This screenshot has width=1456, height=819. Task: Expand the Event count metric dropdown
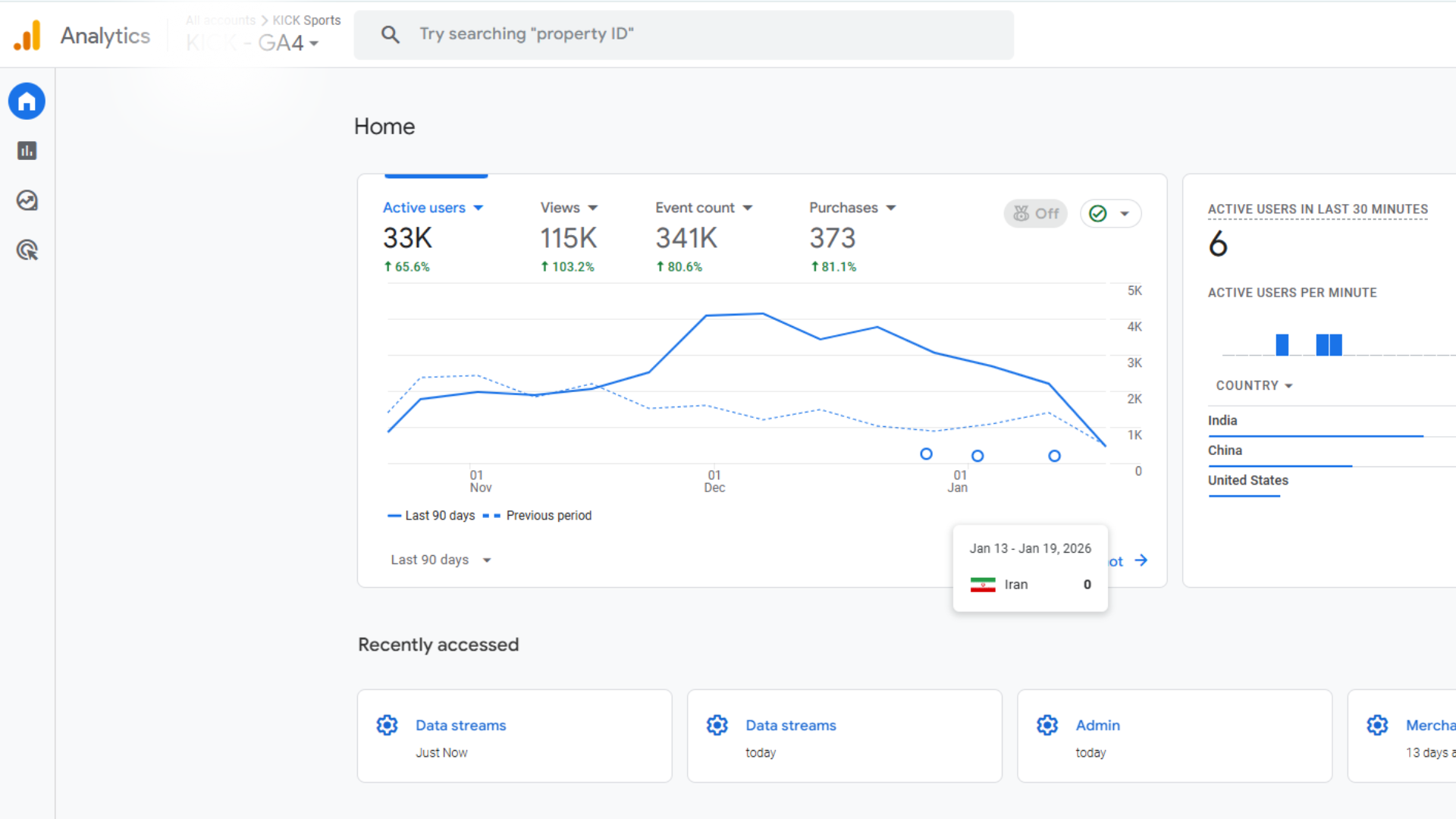pyautogui.click(x=748, y=208)
